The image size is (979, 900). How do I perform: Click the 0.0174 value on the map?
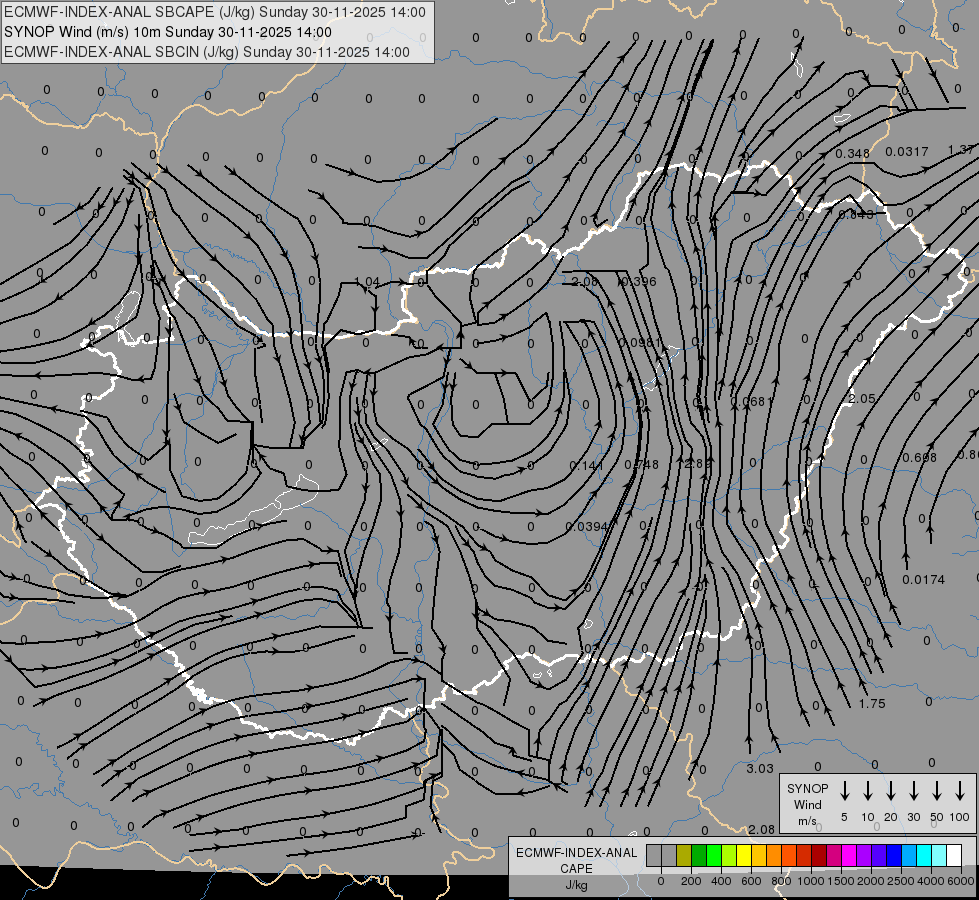click(923, 580)
